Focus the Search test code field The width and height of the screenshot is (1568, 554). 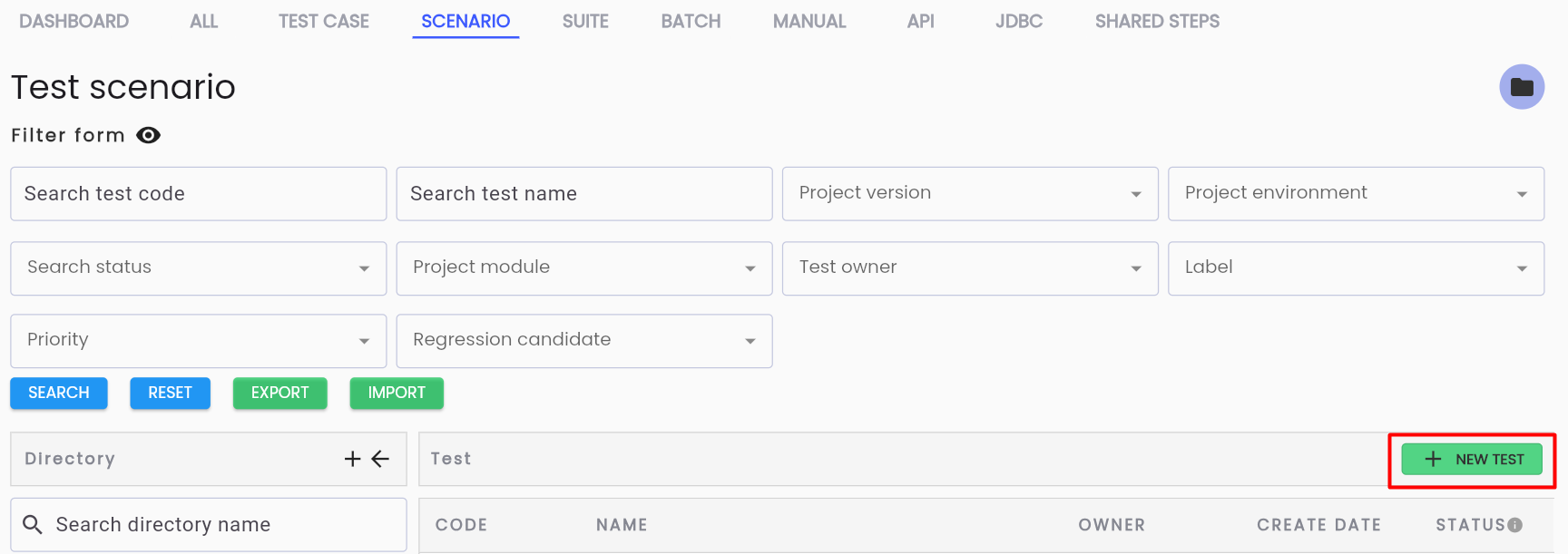[198, 193]
